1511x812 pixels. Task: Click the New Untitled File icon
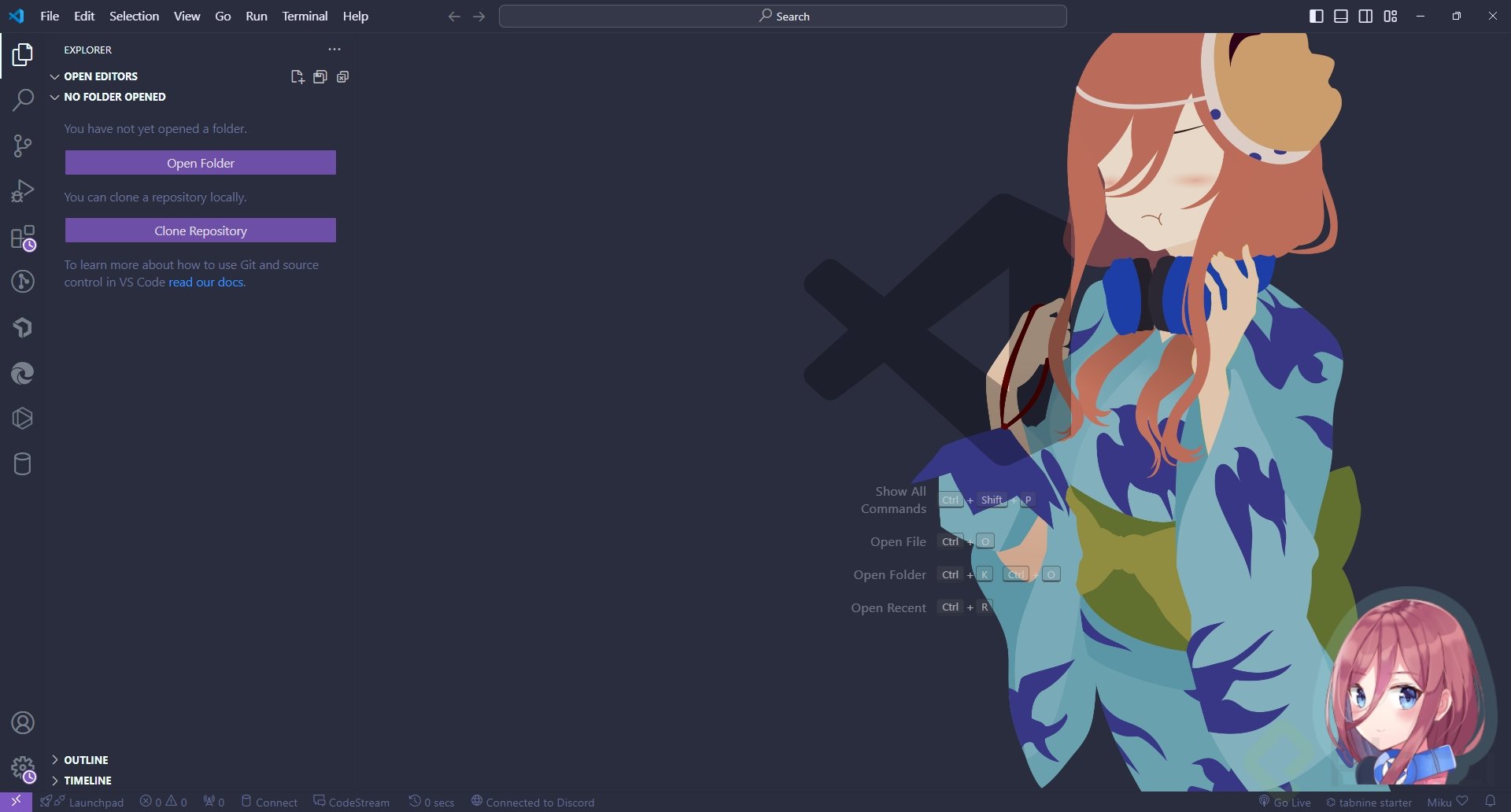coord(297,76)
